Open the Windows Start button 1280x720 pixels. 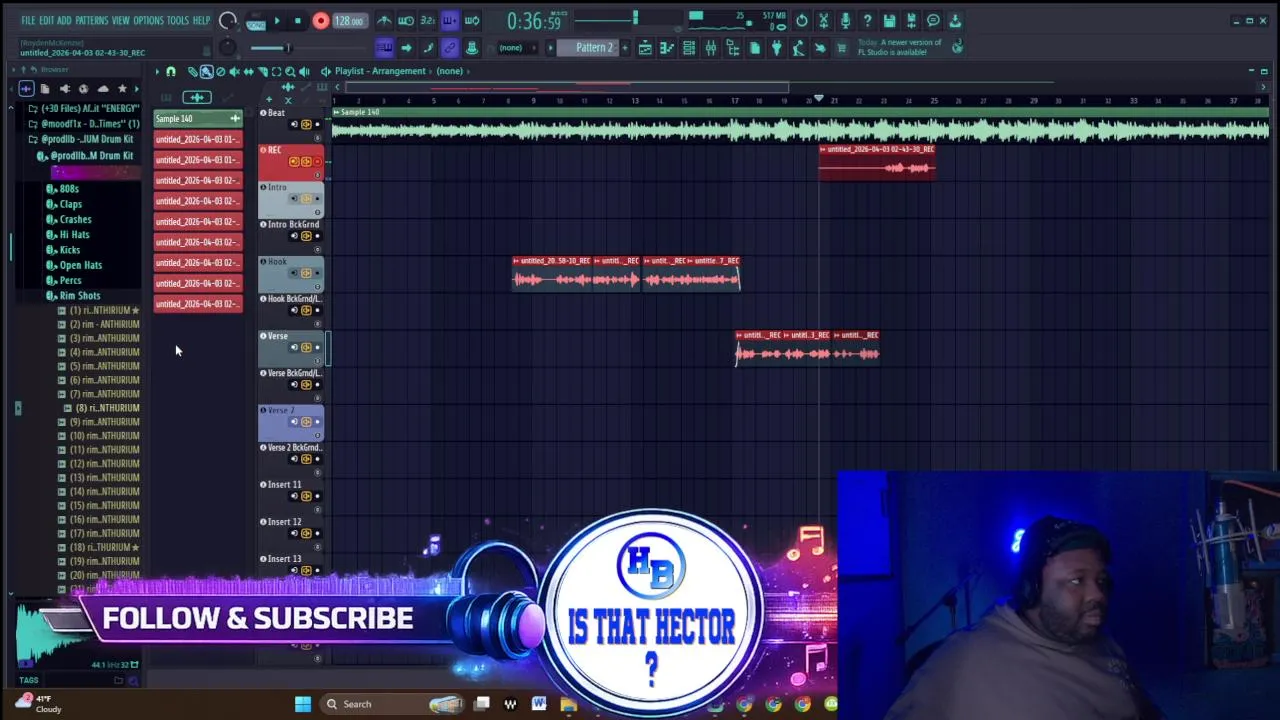pos(303,704)
